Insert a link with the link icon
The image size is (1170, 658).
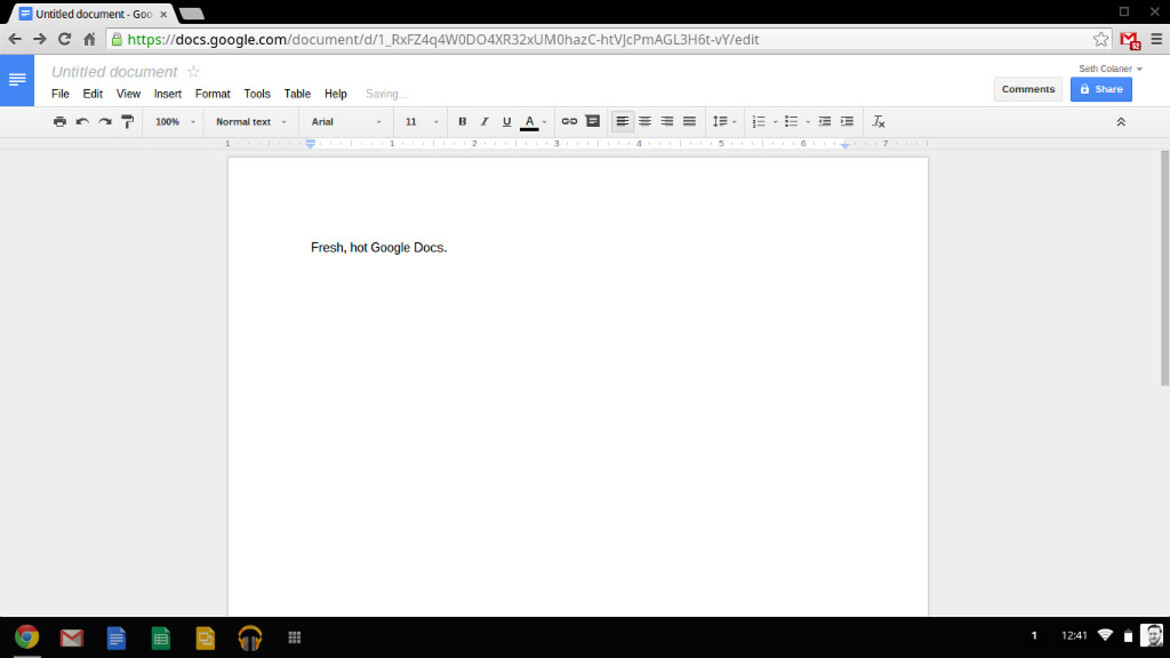point(569,122)
